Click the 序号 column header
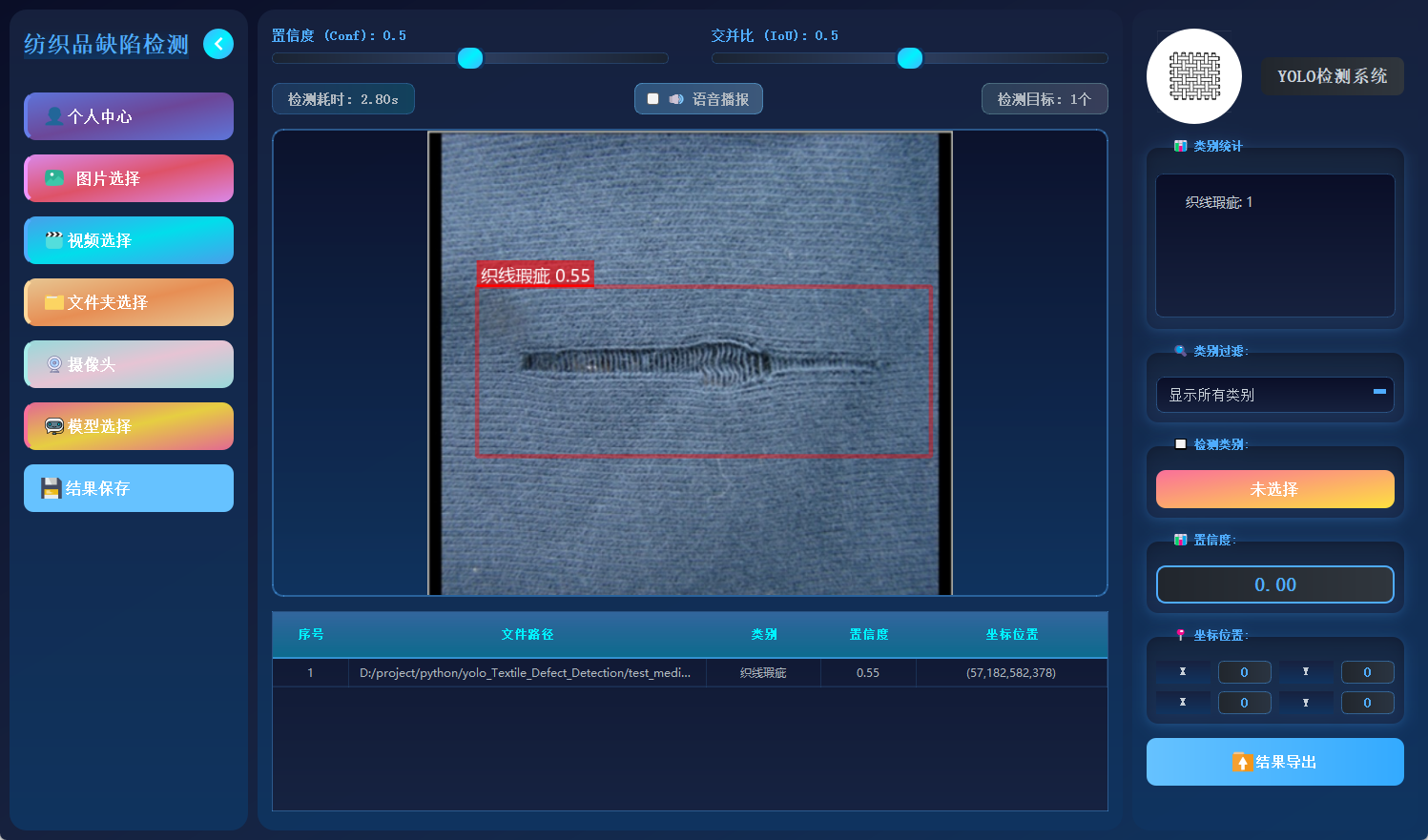Image resolution: width=1428 pixels, height=840 pixels. (311, 635)
